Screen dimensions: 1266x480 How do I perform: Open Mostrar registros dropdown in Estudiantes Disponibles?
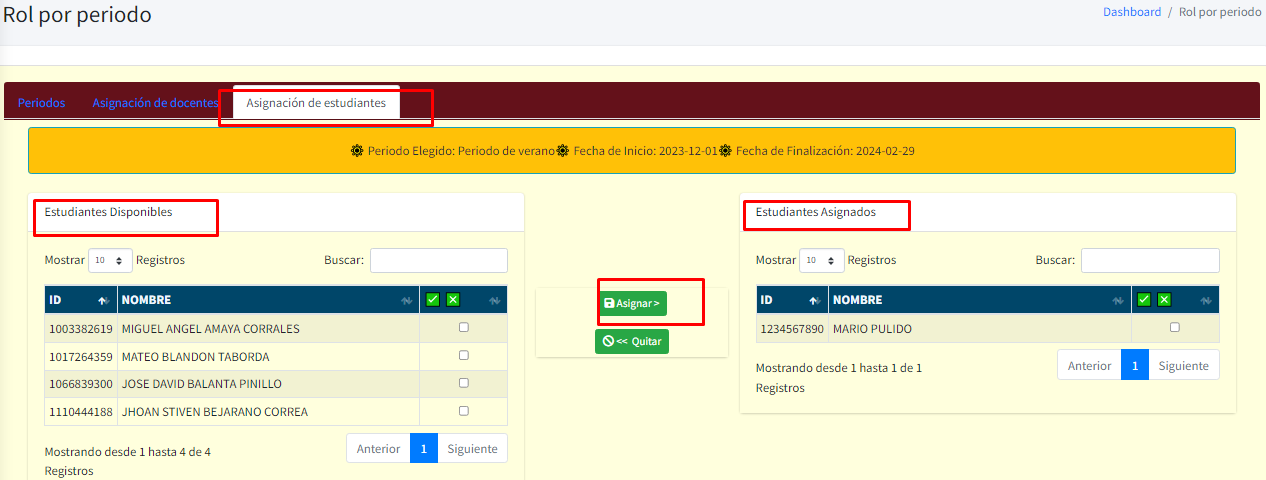click(x=110, y=260)
